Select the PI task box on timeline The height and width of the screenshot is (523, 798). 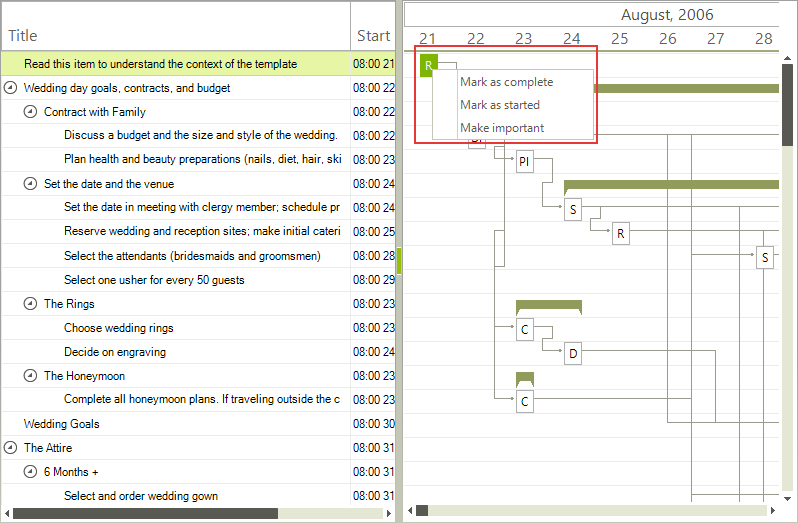pos(525,161)
